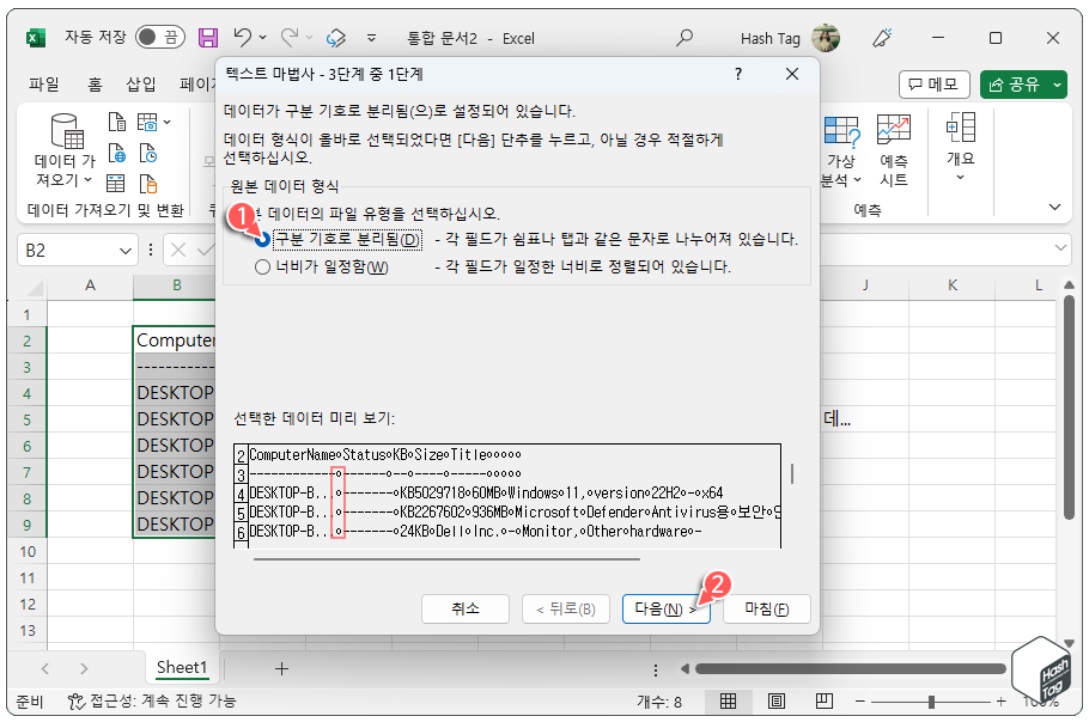
Task: Click the Excel app logo icon
Action: coord(35,37)
